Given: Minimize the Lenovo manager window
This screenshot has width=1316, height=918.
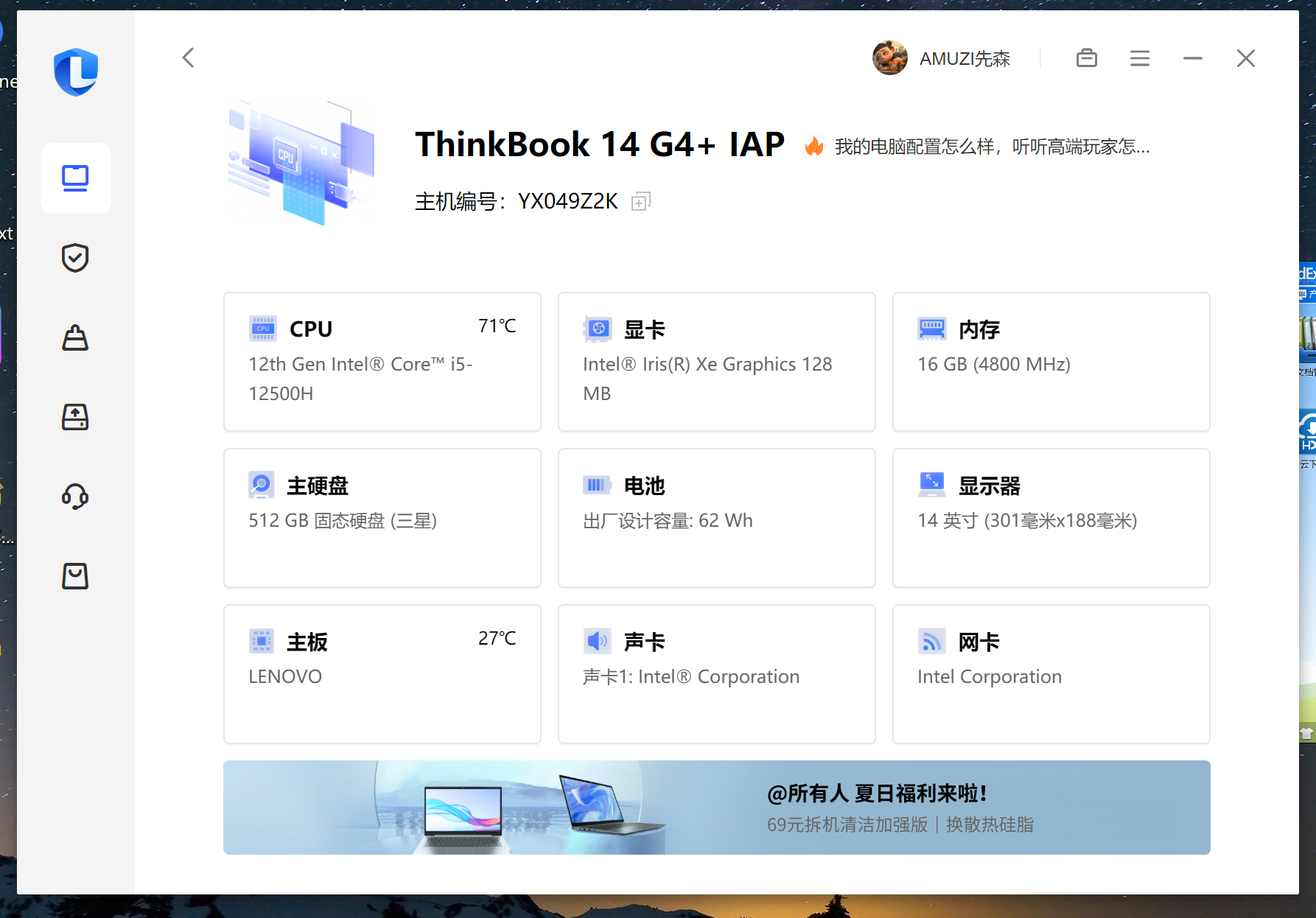Looking at the screenshot, I should point(1193,58).
